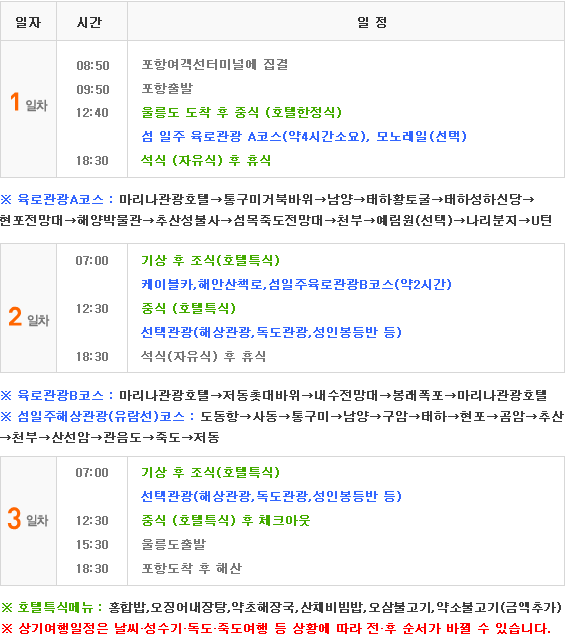
Task: Click the 일자 column header
Action: [28, 22]
